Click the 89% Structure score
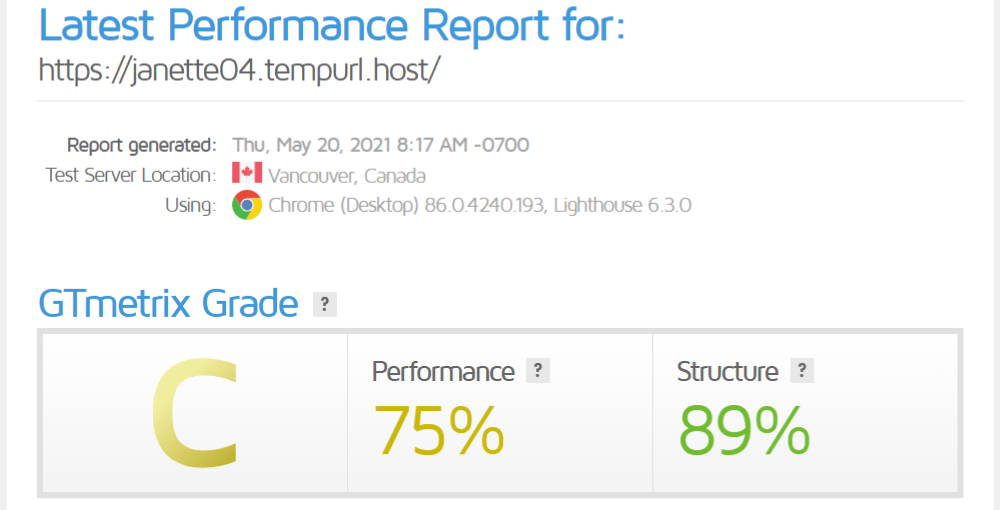The width and height of the screenshot is (1000, 510). (744, 431)
